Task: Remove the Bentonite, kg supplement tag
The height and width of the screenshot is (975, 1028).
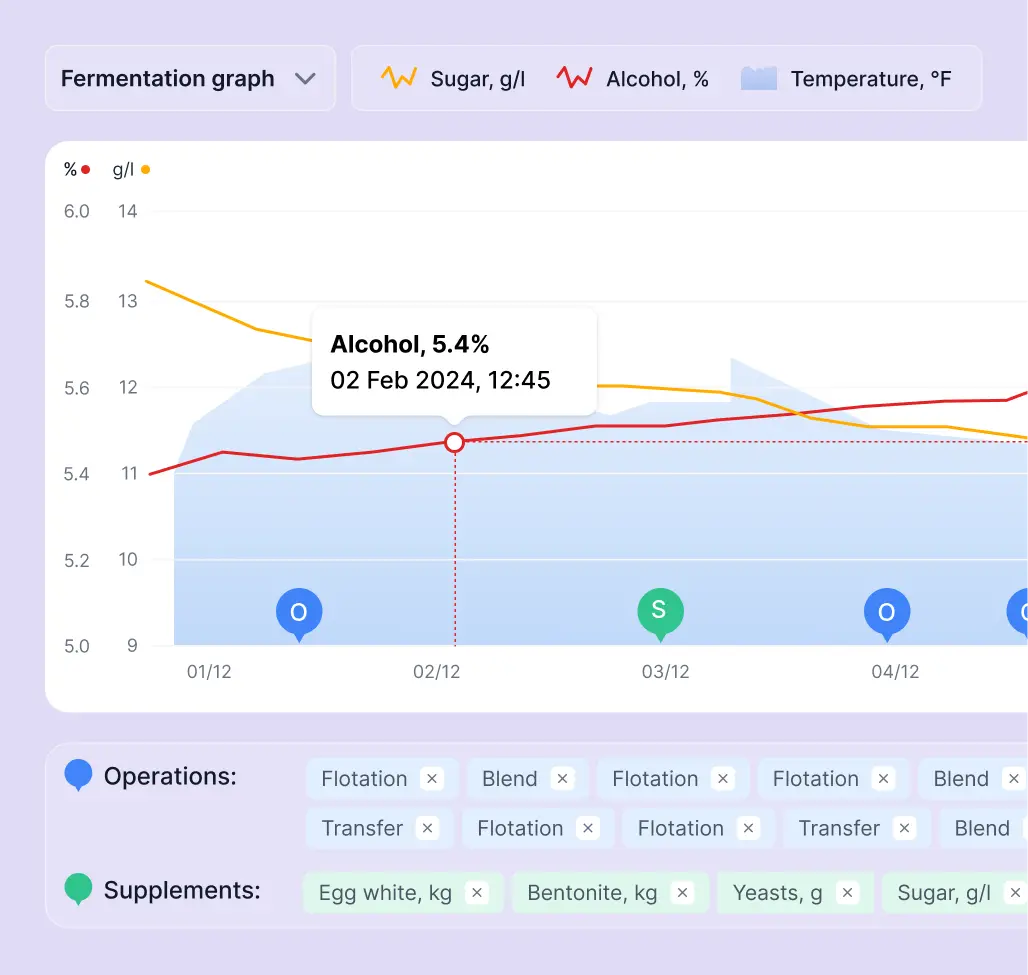Action: pyautogui.click(x=682, y=893)
